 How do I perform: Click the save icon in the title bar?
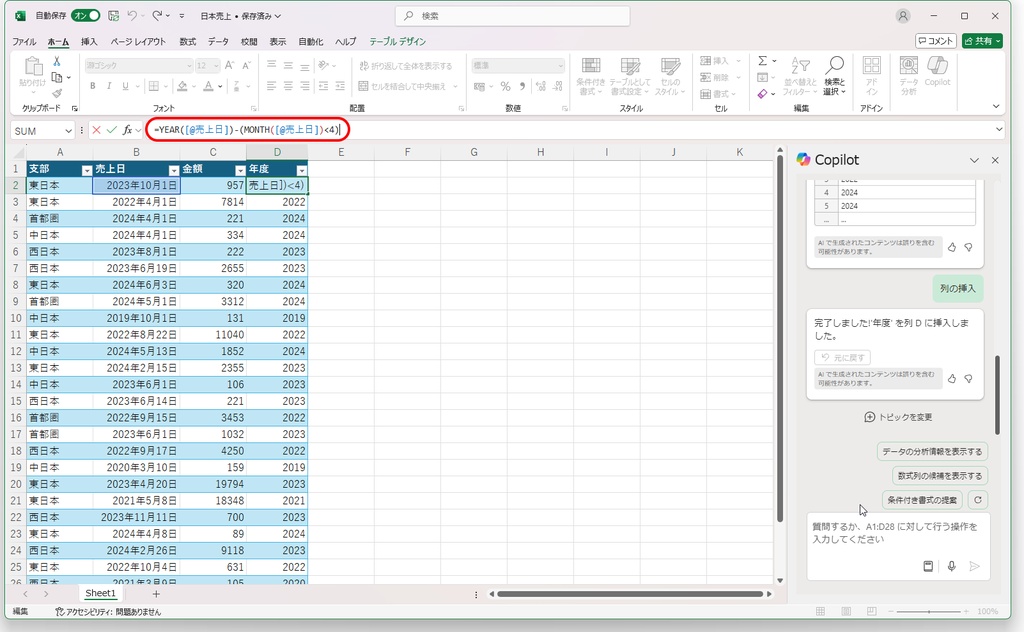tap(114, 16)
